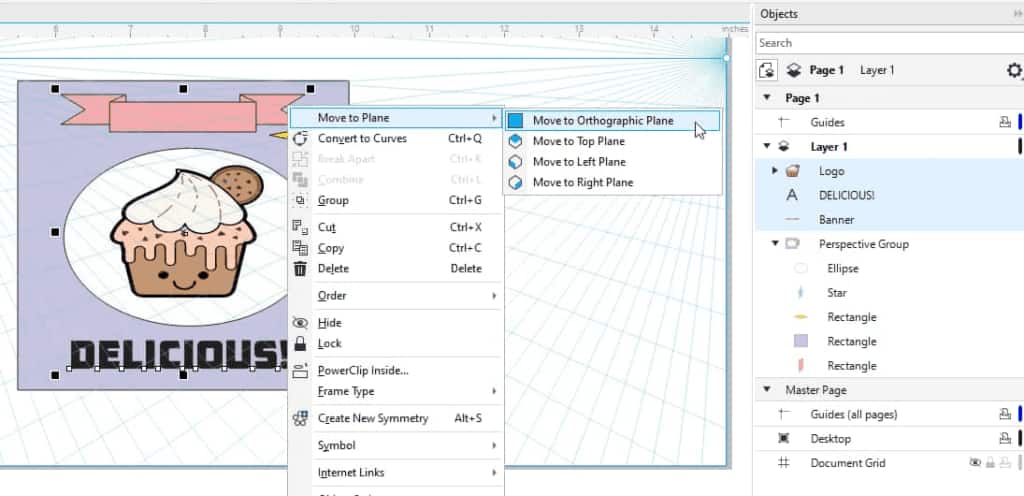Collapse the Master Page section

[x=767, y=390]
